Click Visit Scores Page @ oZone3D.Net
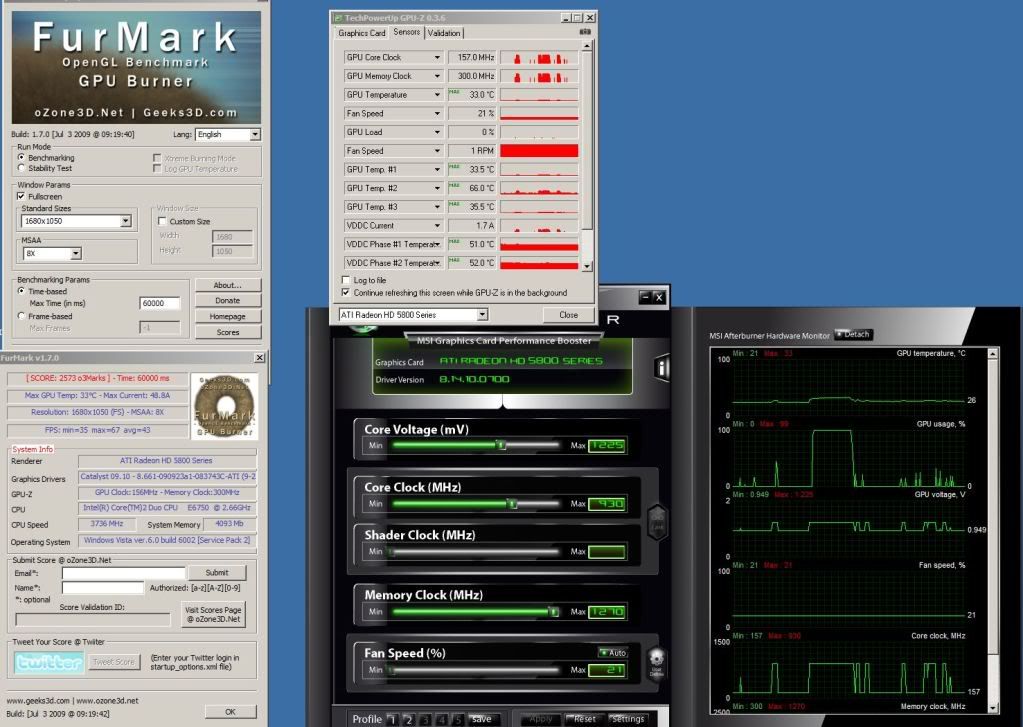This screenshot has width=1023, height=727. click(x=213, y=614)
